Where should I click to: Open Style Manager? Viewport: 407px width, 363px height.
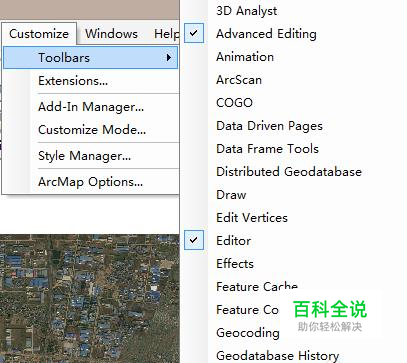84,156
